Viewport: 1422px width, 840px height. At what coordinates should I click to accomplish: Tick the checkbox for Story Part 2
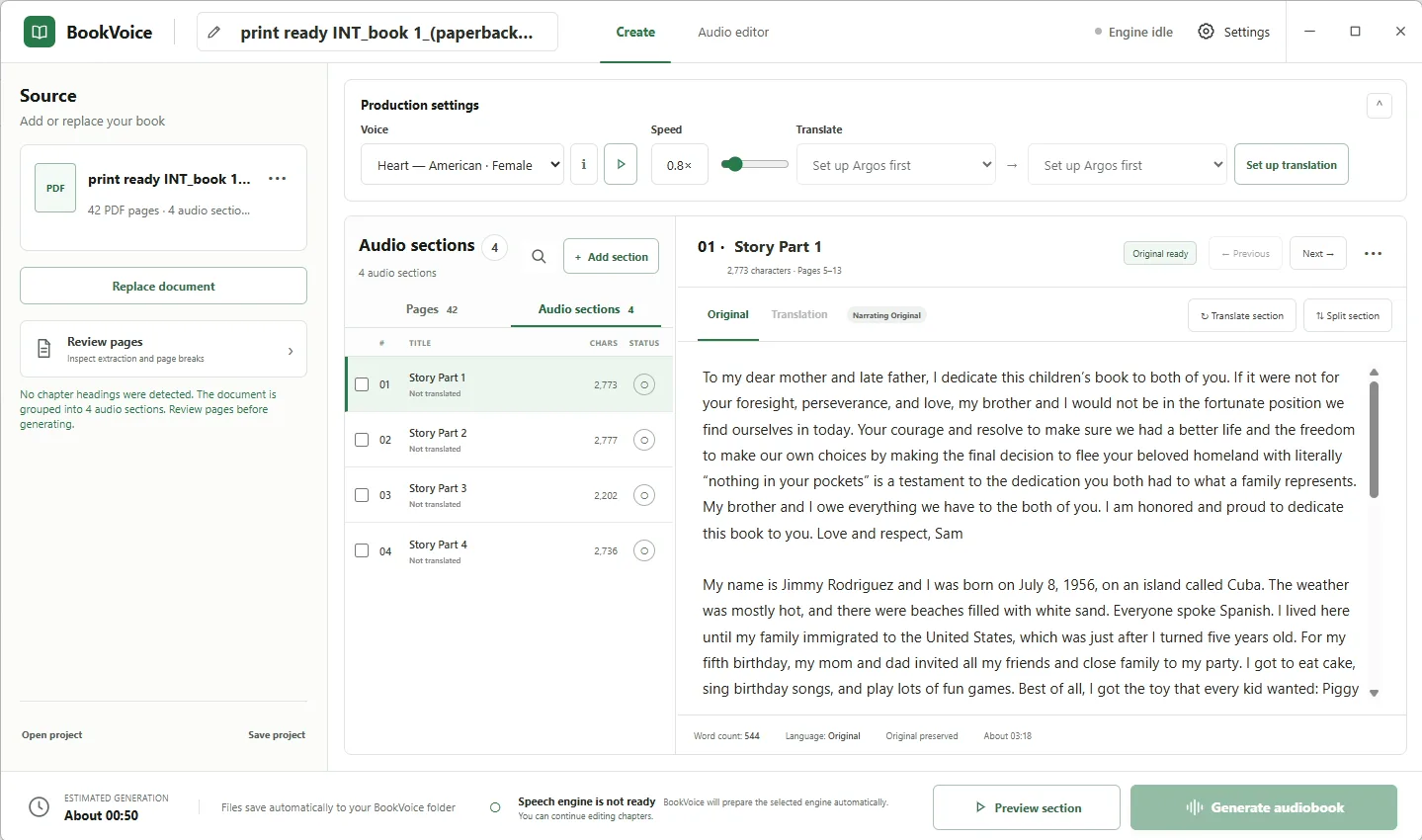point(362,440)
